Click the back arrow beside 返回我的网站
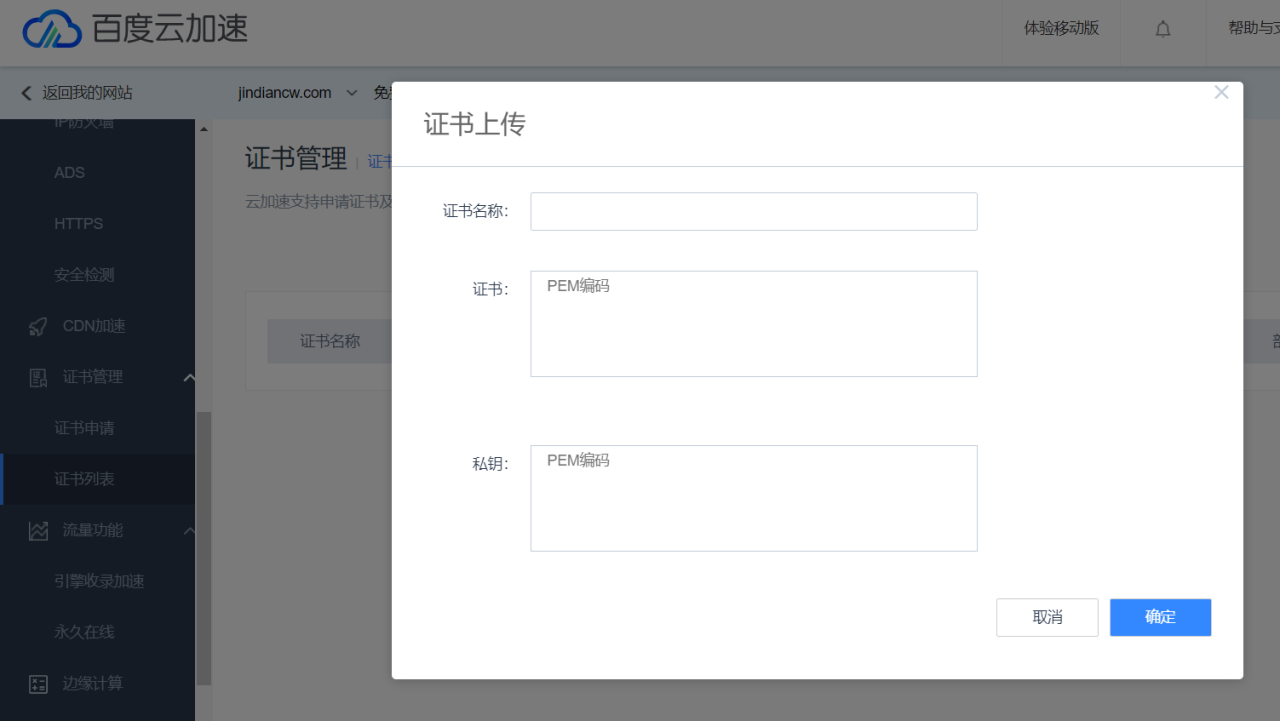The image size is (1280, 721). pyautogui.click(x=25, y=93)
